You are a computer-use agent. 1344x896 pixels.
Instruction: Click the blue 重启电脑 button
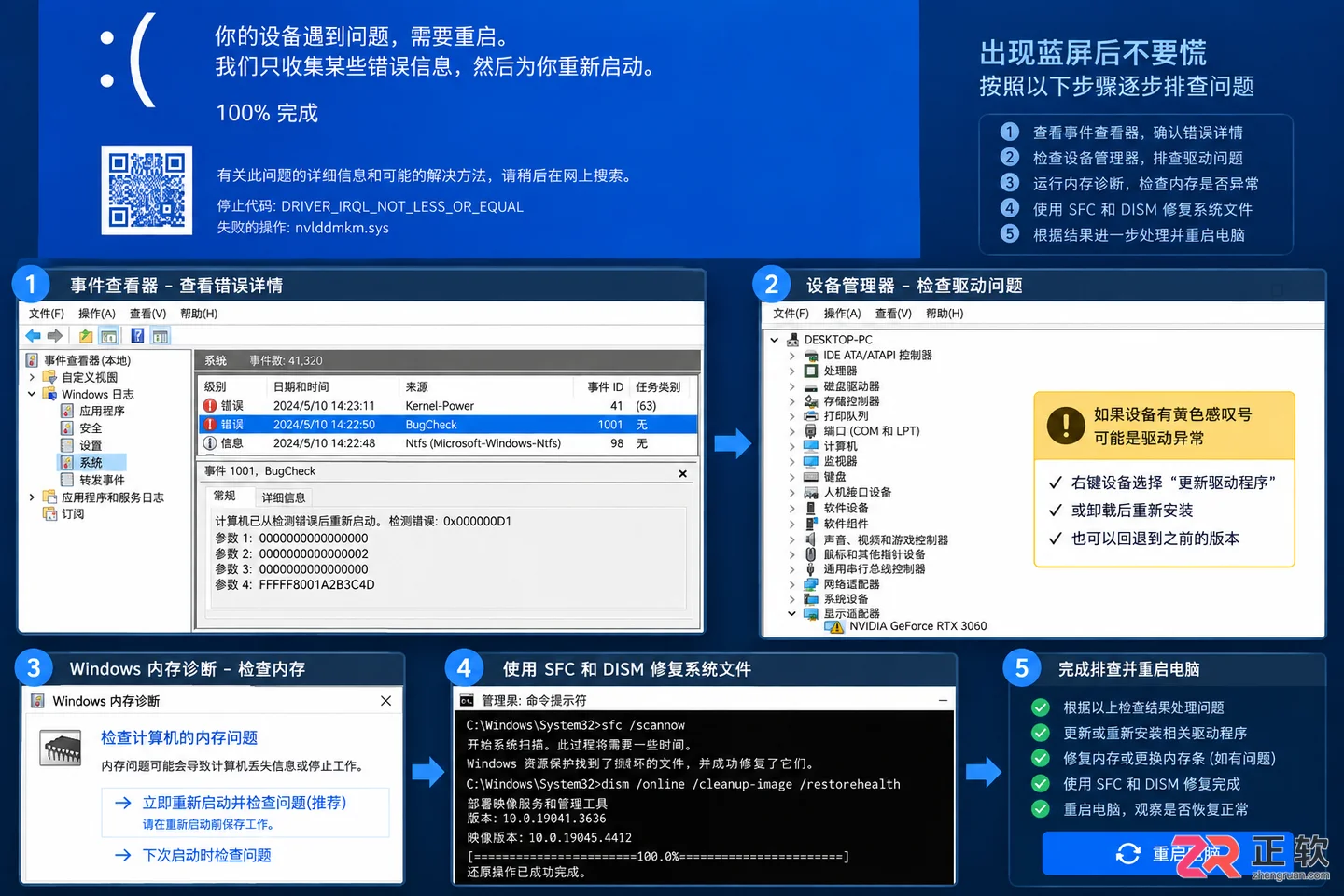point(1168,853)
